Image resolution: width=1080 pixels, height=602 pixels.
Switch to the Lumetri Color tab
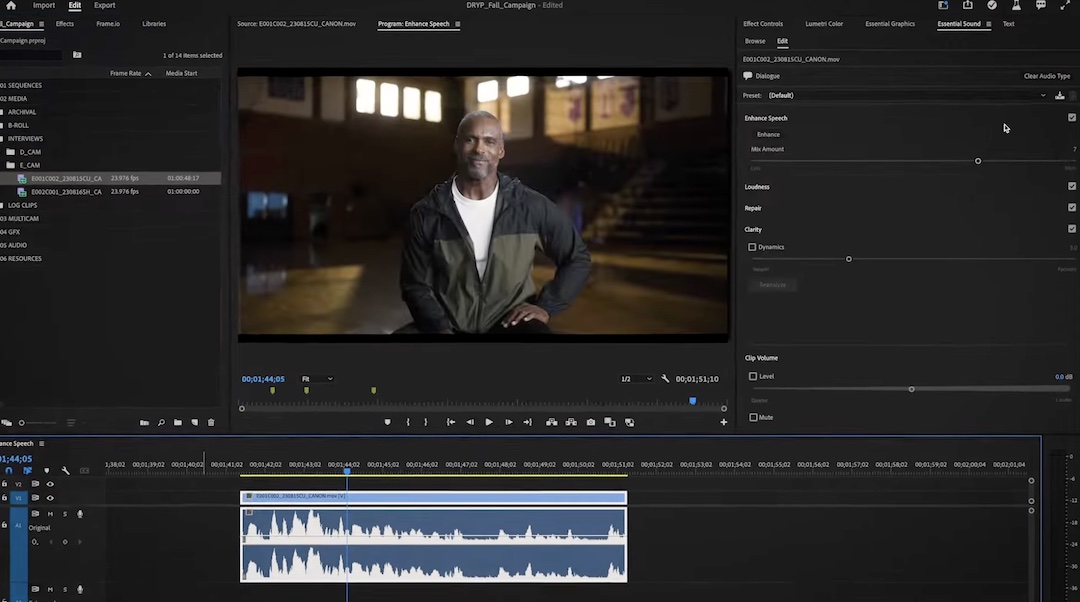coord(824,23)
